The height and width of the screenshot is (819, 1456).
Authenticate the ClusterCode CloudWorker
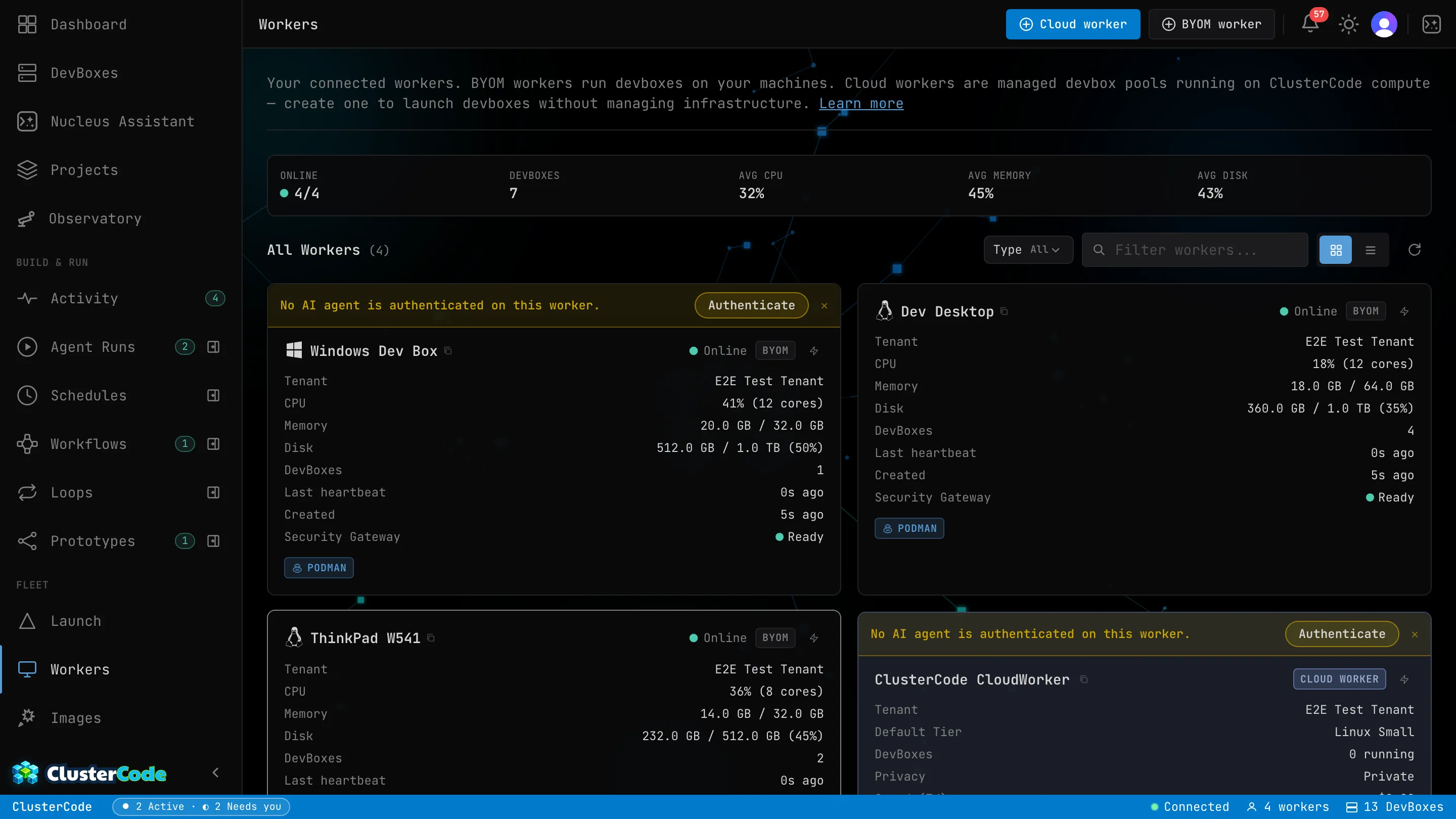(x=1342, y=634)
